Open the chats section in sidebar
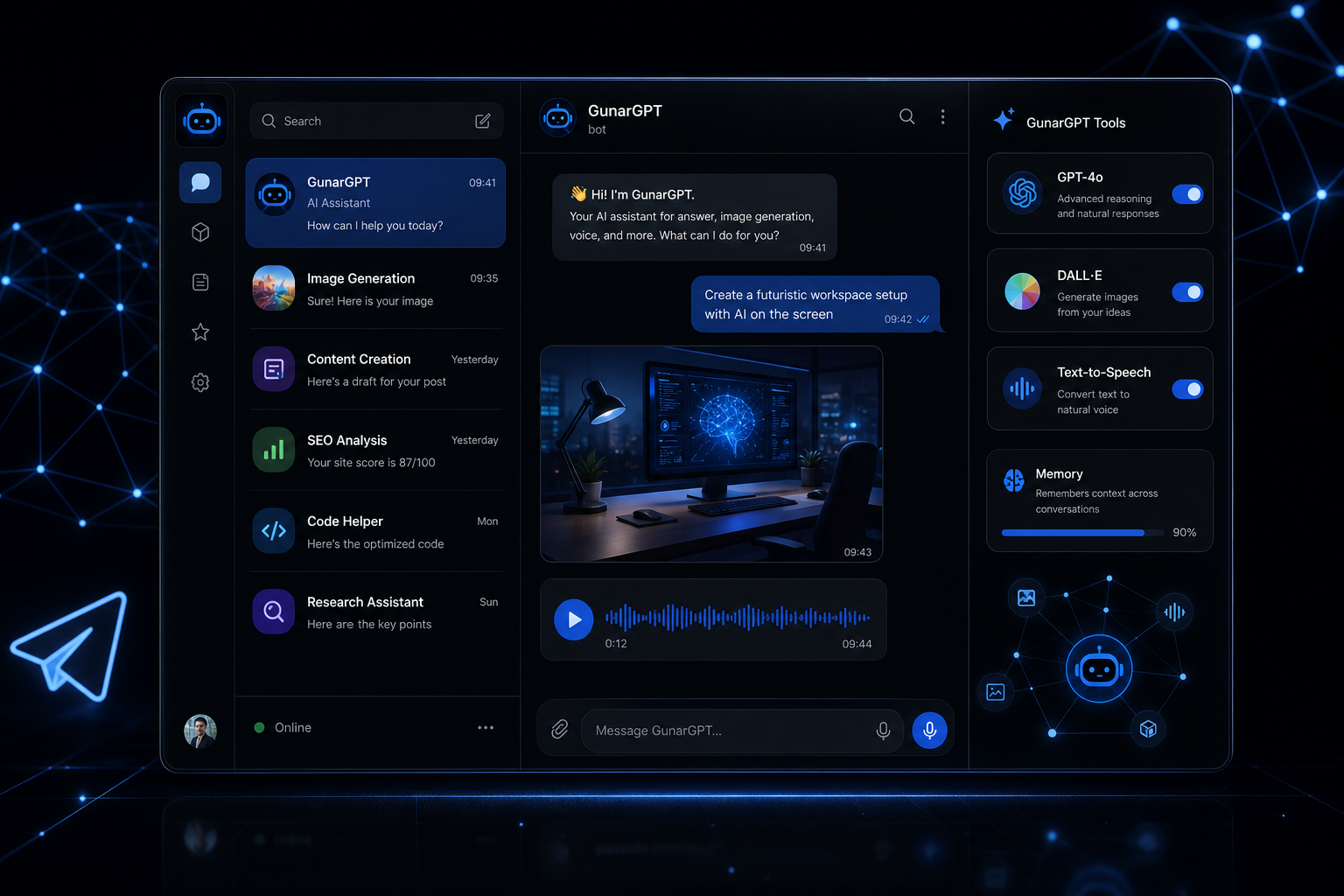The width and height of the screenshot is (1344, 896). [200, 182]
